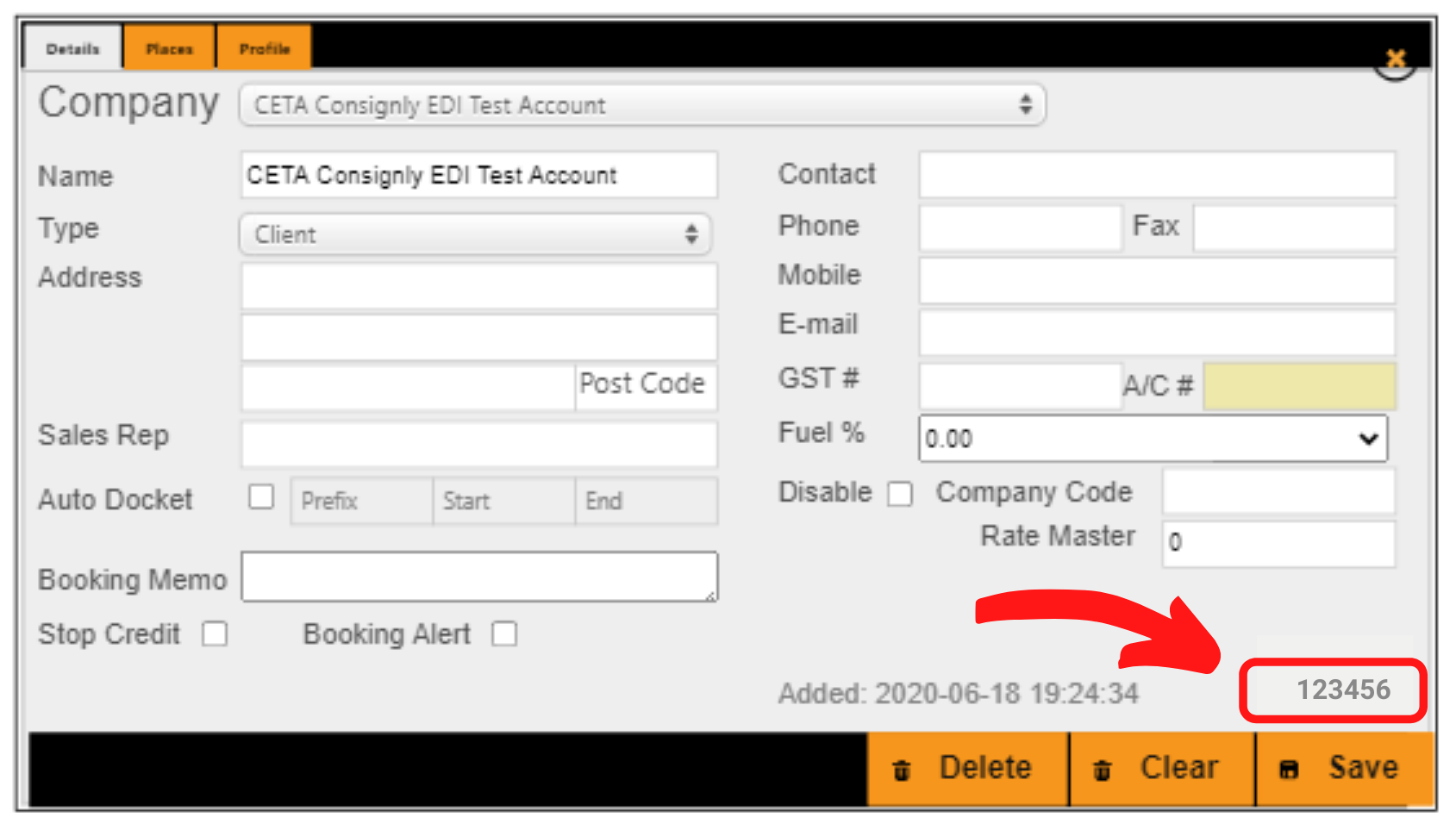
Task: Click the Auto Docket Prefix field
Action: [362, 501]
